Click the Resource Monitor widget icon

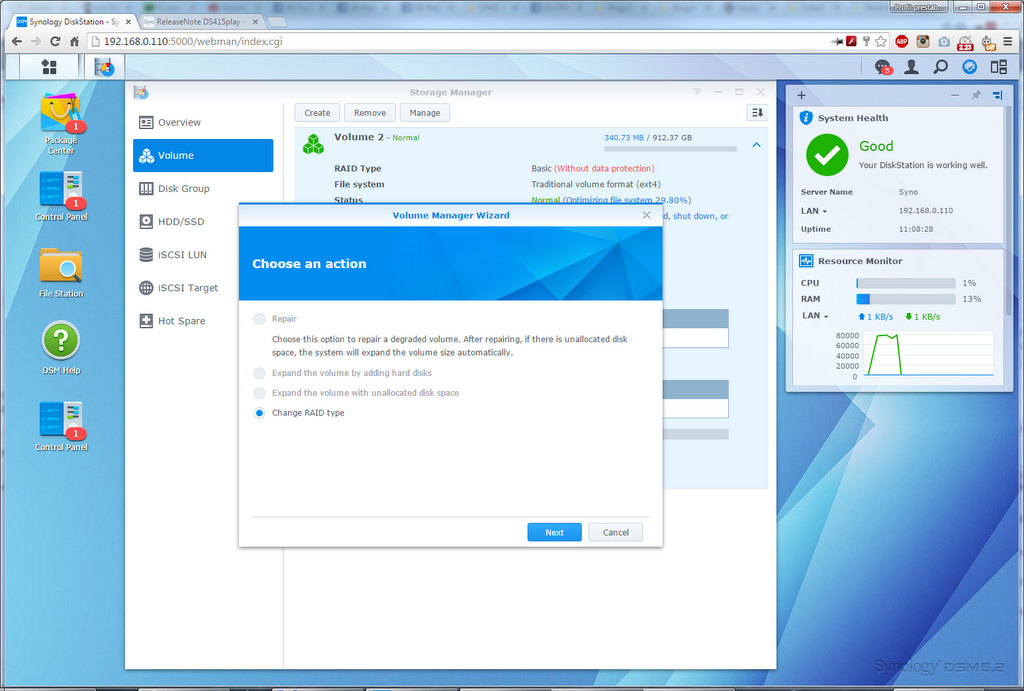[x=806, y=261]
